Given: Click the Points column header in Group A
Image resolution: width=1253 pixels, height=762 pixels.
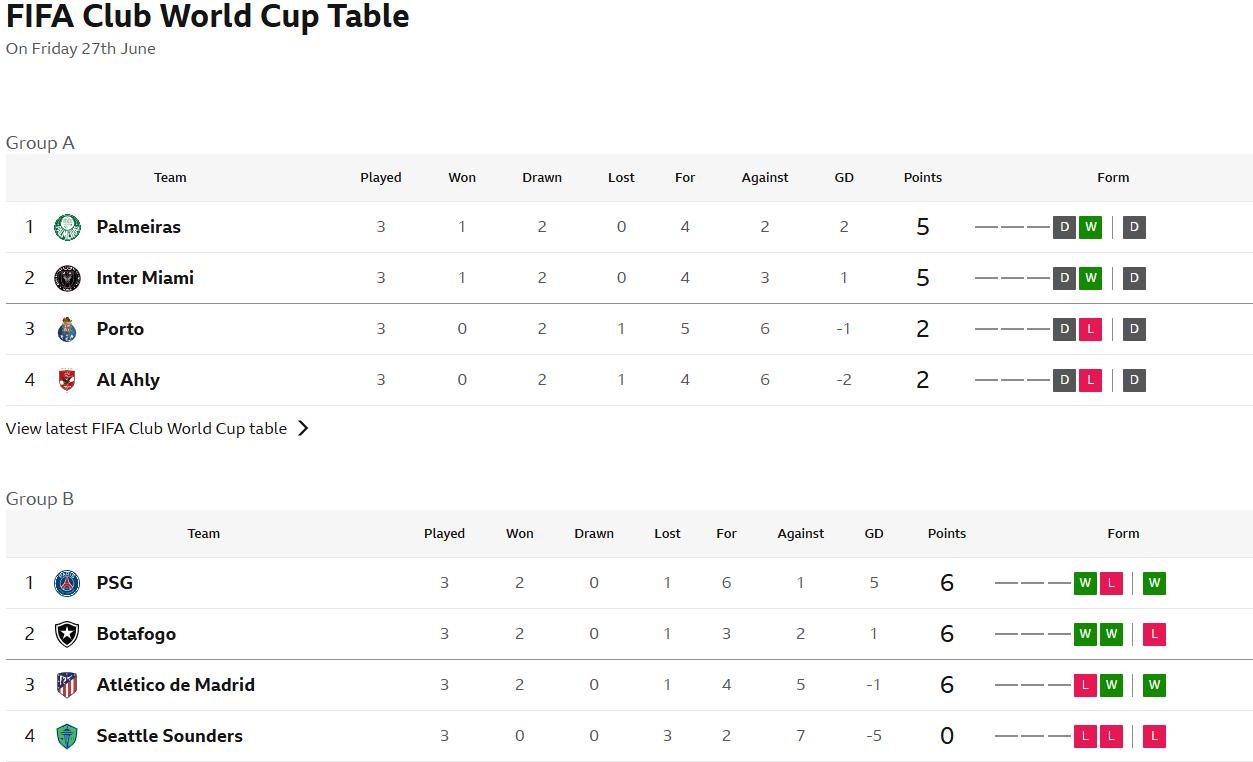Looking at the screenshot, I should click(x=923, y=178).
